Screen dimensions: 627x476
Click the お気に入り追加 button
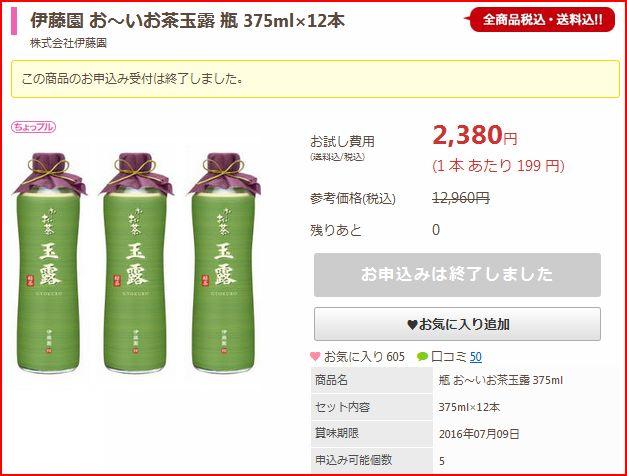pos(457,324)
